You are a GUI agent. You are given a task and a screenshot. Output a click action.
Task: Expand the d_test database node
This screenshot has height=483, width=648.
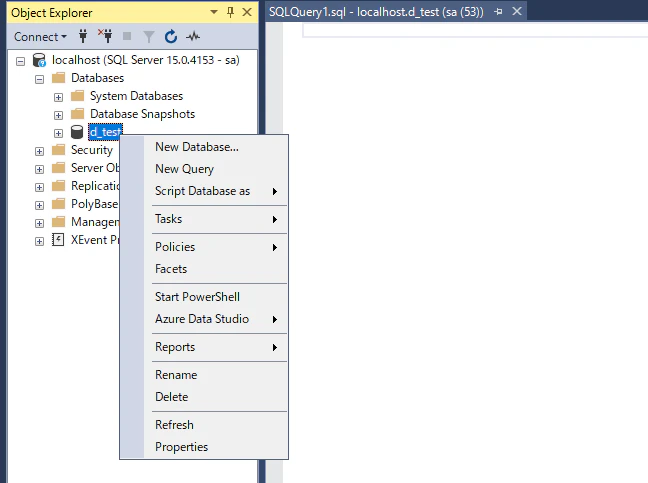point(58,133)
